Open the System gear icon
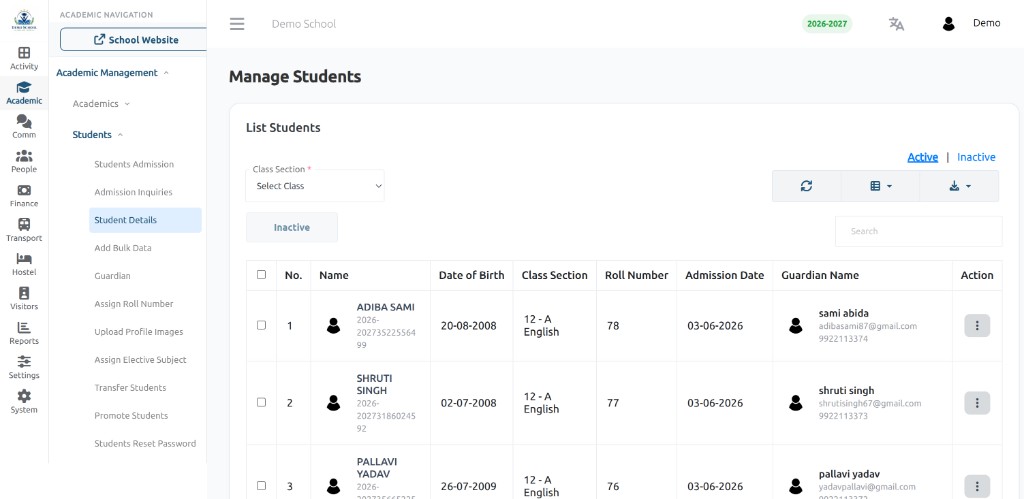This screenshot has height=499, width=1024. coord(24,396)
